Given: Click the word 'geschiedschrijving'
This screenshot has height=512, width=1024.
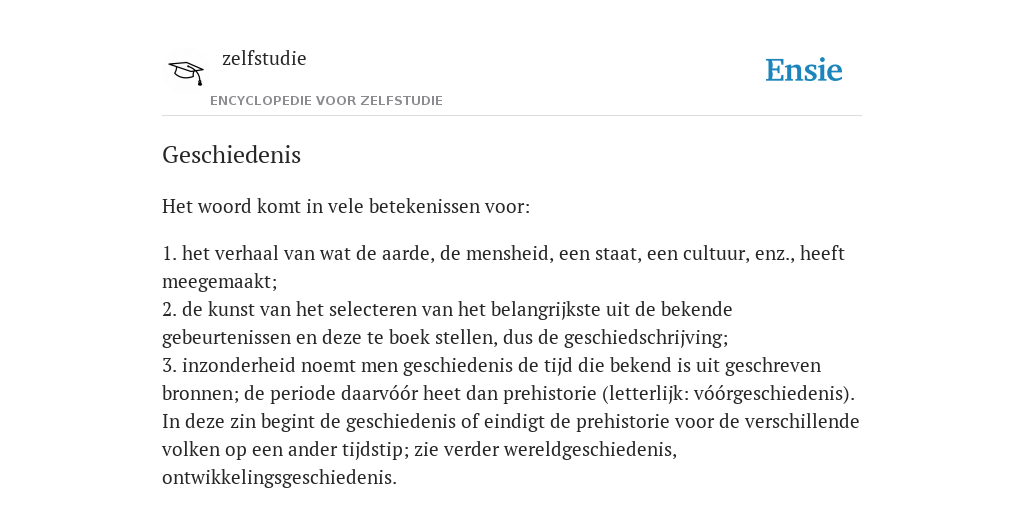Looking at the screenshot, I should click(643, 338).
